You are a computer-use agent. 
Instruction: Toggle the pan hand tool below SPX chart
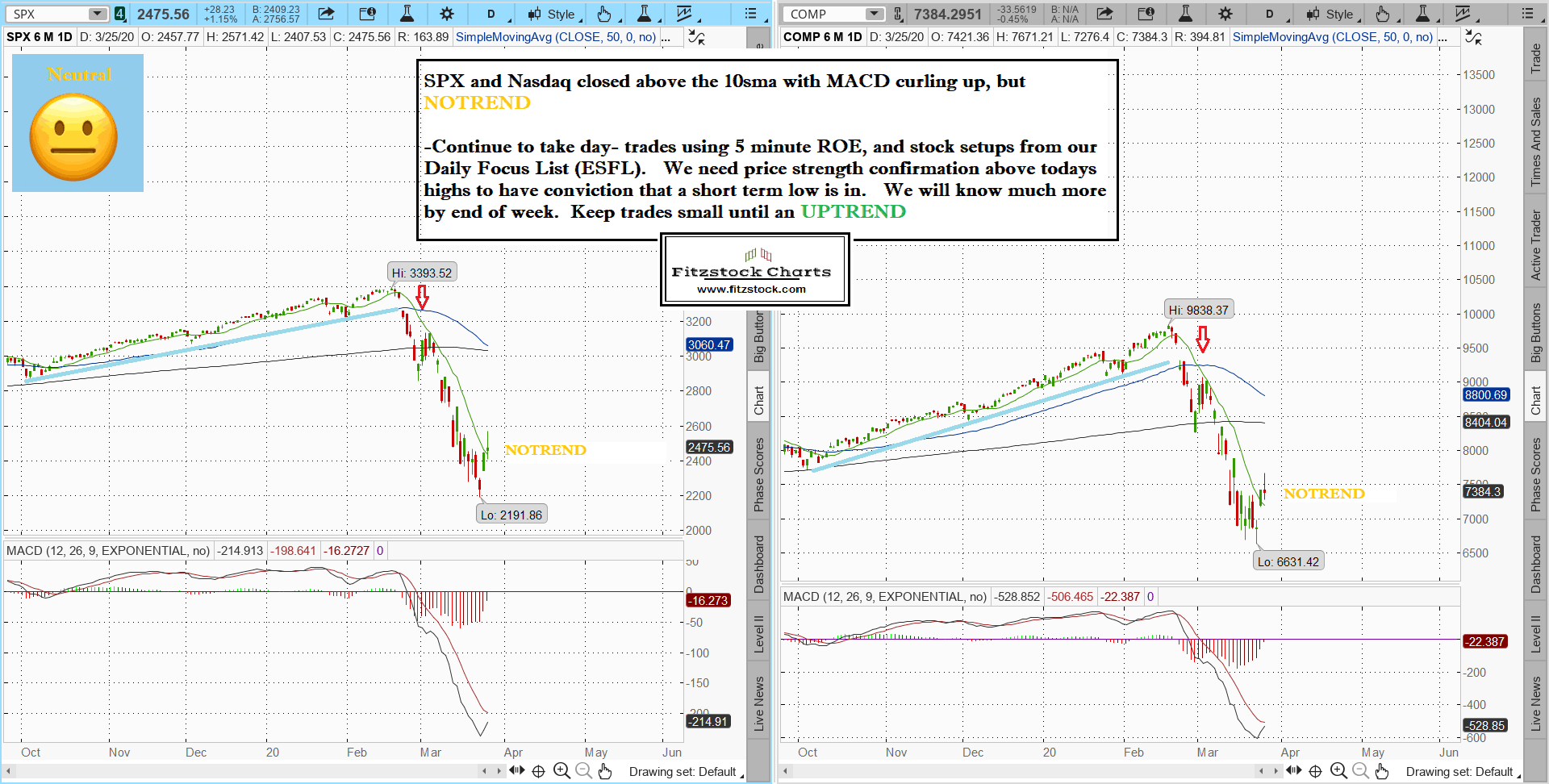[x=605, y=771]
